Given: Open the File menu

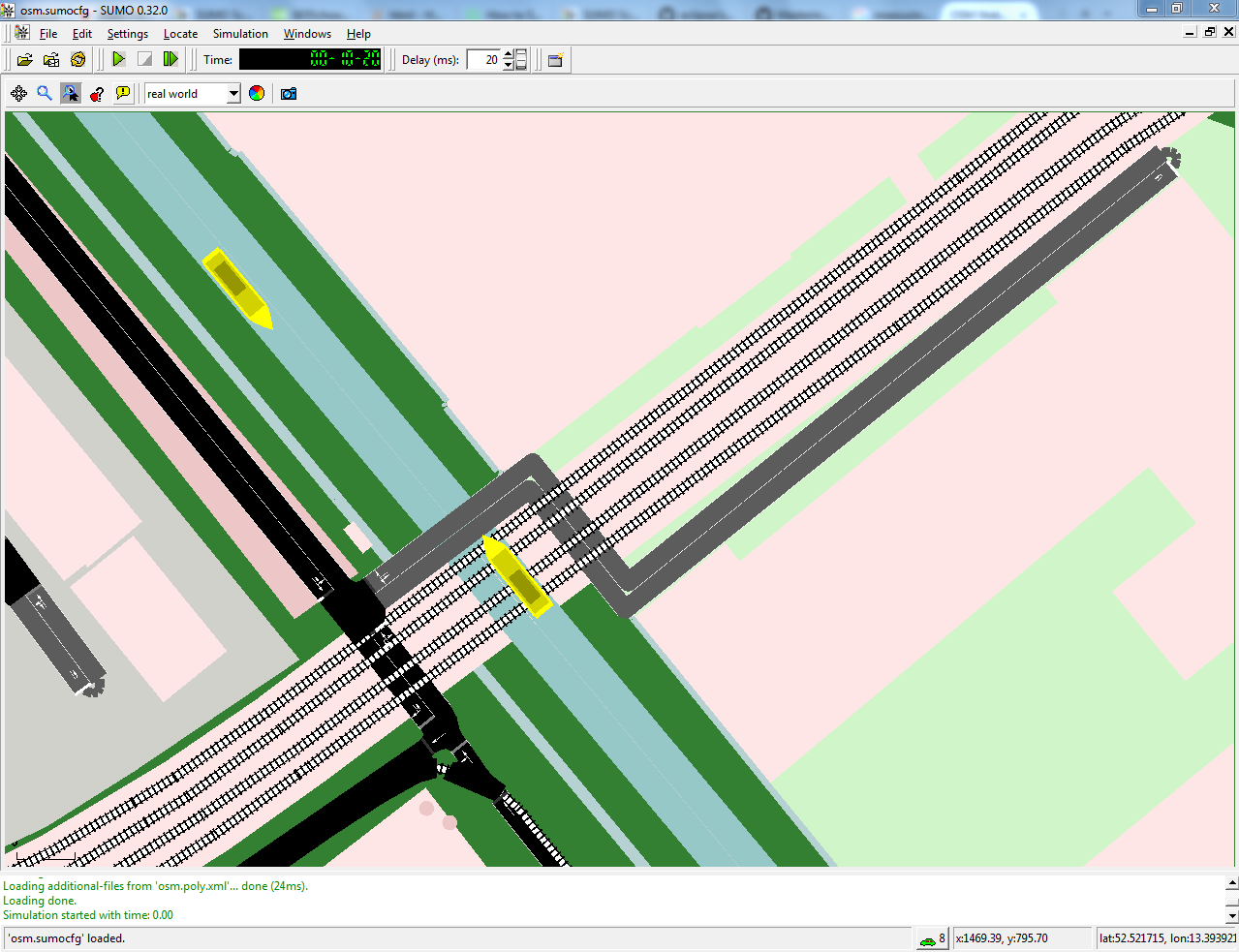Looking at the screenshot, I should (x=48, y=34).
